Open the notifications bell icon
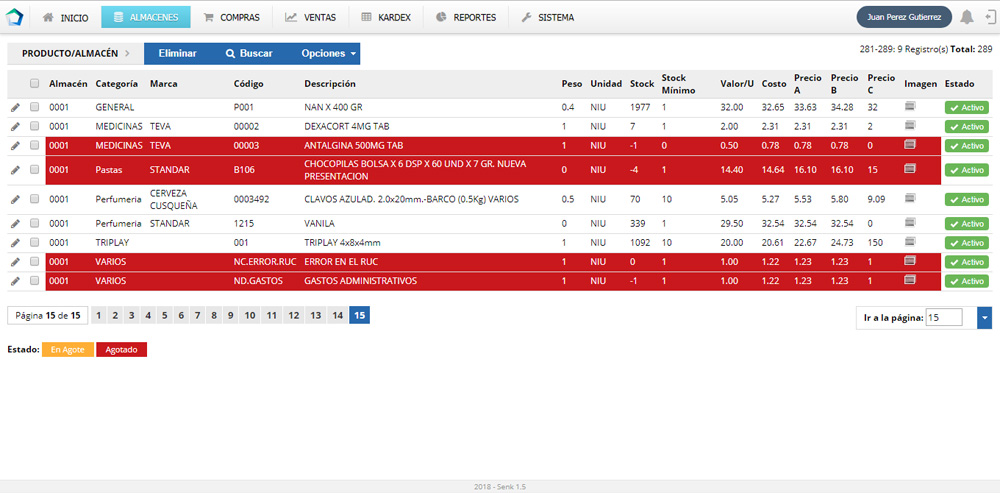Screen dimensions: 1000x493 (x=966, y=17)
